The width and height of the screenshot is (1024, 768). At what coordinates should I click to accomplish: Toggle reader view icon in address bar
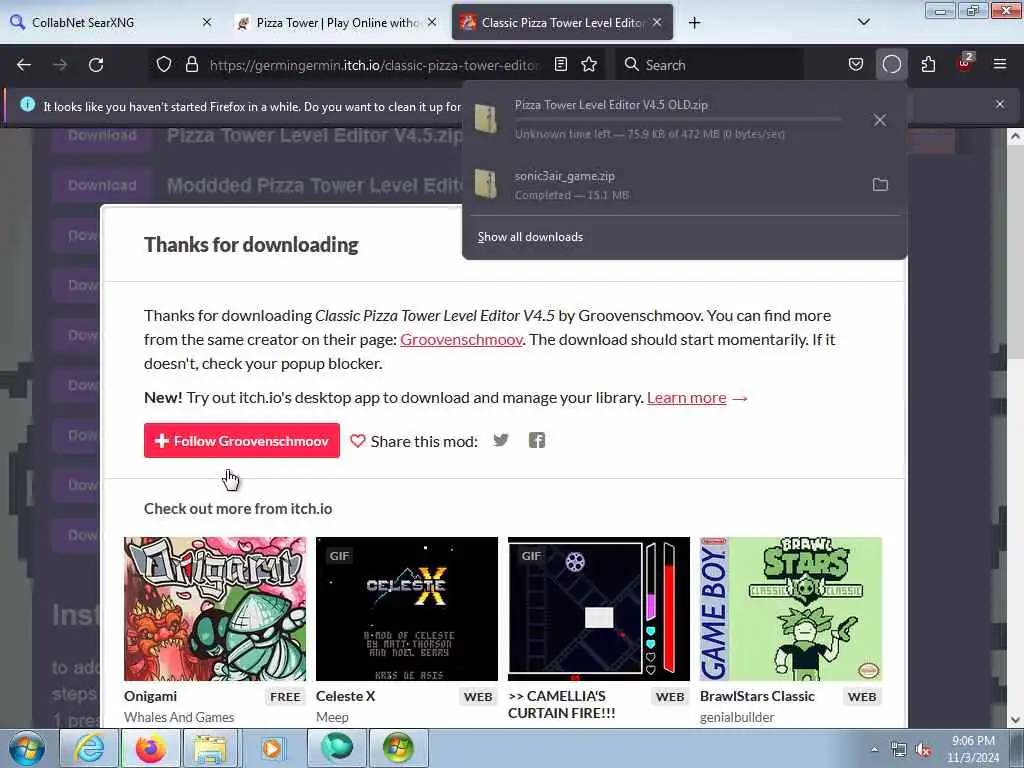(560, 65)
